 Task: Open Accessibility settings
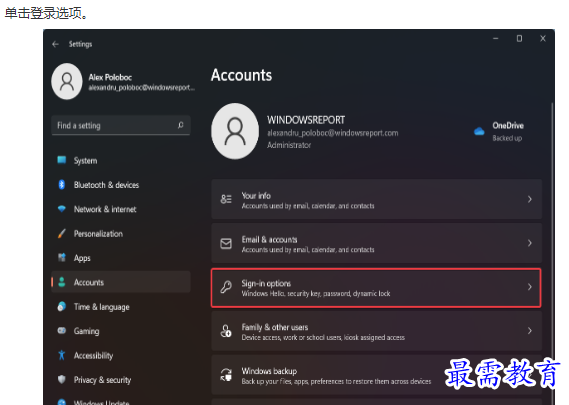[121, 355]
